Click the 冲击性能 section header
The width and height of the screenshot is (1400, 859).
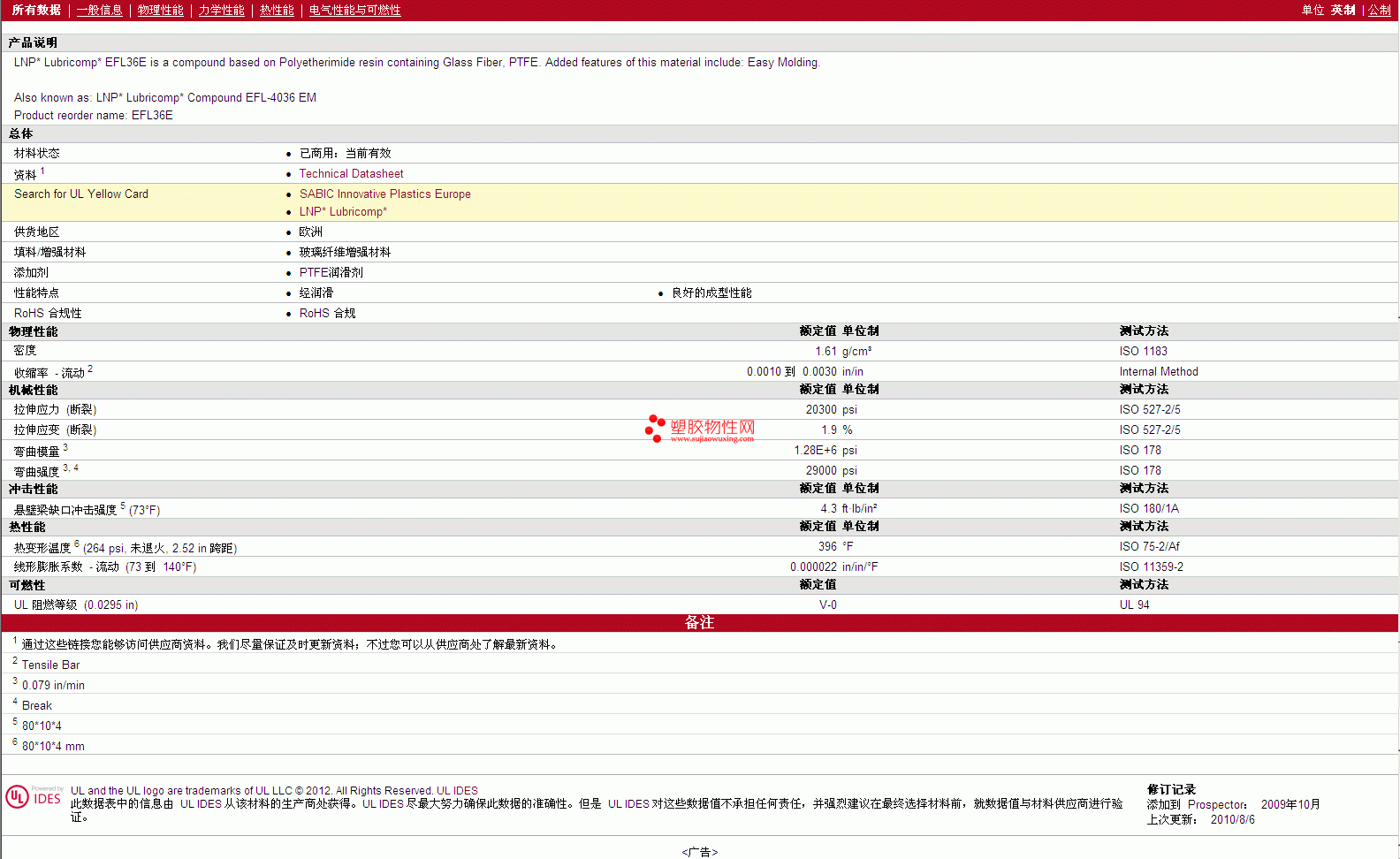(33, 490)
